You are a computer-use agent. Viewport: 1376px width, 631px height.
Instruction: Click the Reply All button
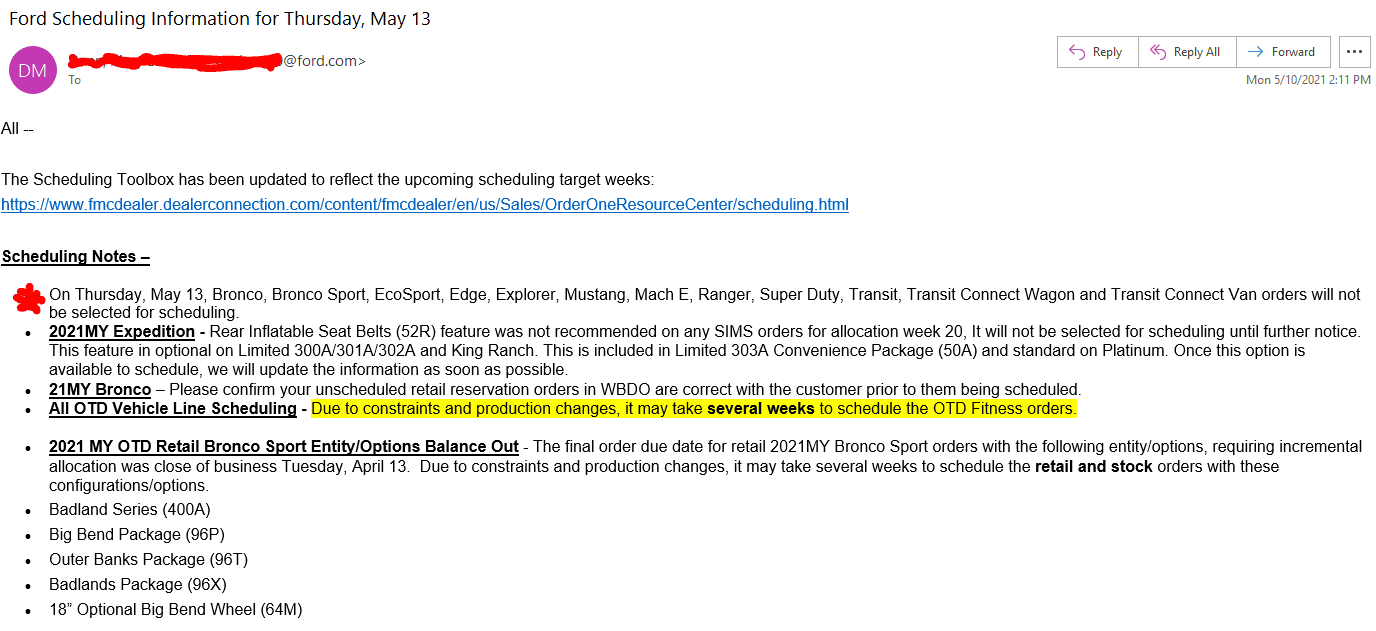(1187, 52)
